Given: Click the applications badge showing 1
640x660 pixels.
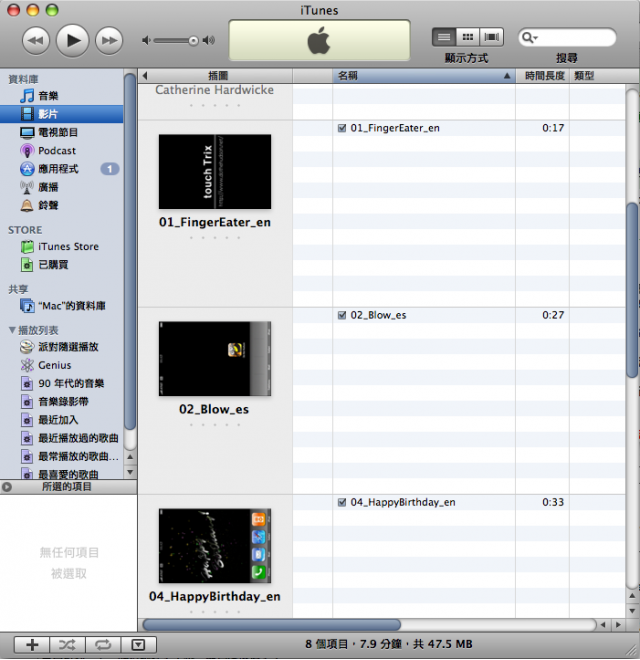Looking at the screenshot, I should pos(109,169).
